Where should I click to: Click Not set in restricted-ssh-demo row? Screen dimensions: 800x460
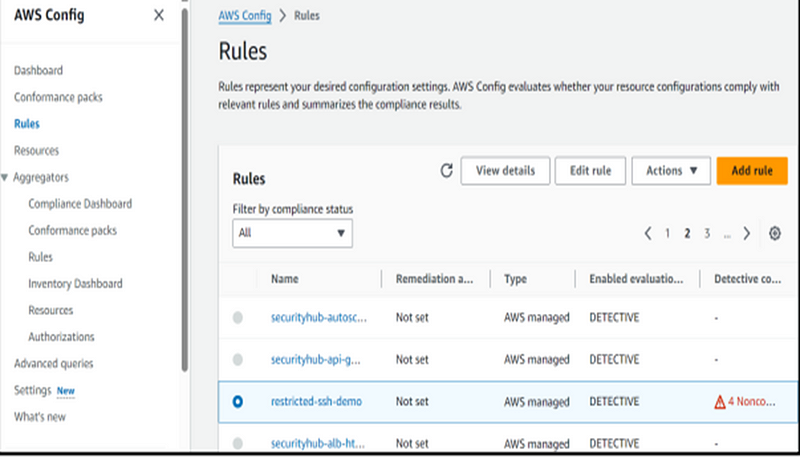[x=412, y=401]
